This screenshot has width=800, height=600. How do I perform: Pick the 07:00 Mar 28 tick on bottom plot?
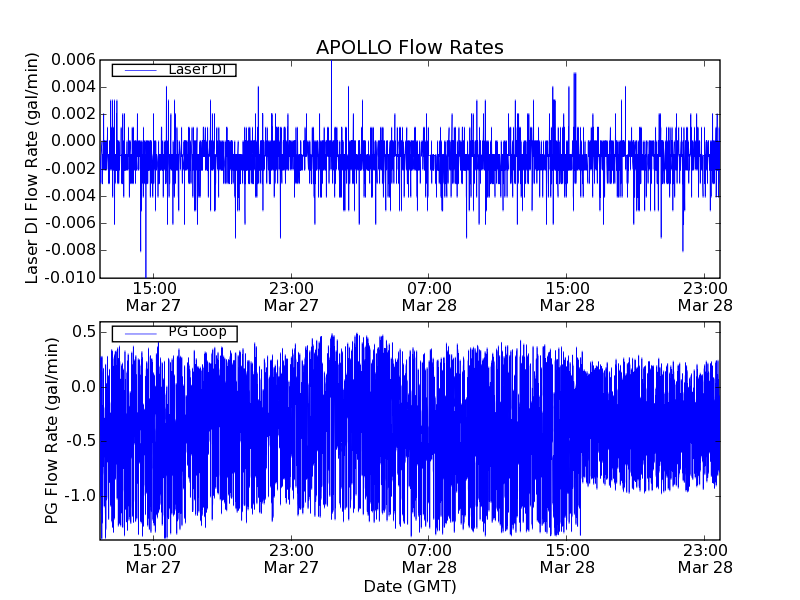click(429, 558)
